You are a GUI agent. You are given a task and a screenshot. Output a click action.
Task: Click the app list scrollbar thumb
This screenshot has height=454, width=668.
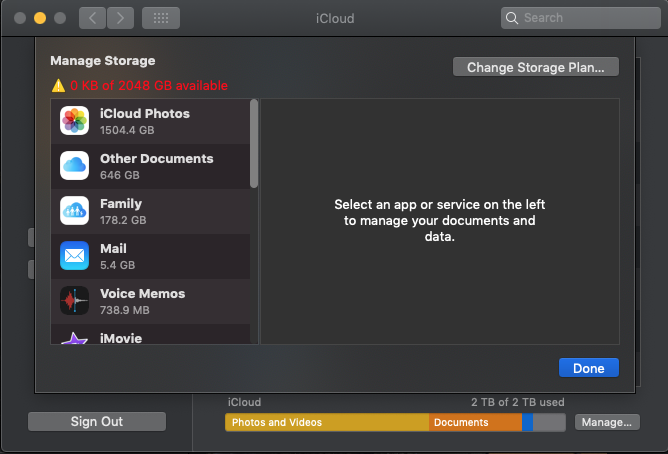(254, 144)
